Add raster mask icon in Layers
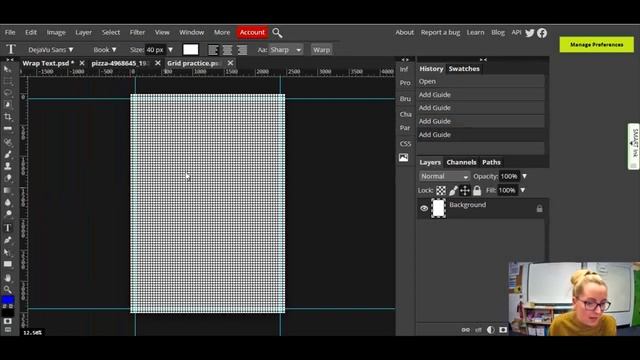This screenshot has height=360, width=640. coord(503,330)
